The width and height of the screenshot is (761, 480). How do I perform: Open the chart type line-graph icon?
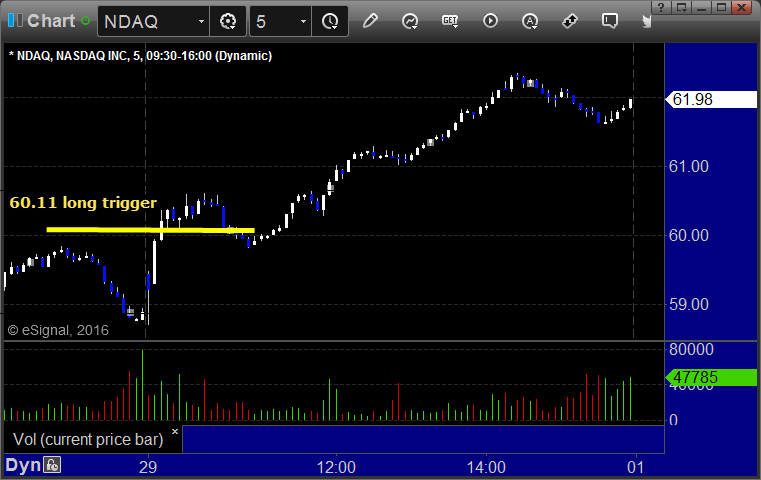pyautogui.click(x=410, y=21)
